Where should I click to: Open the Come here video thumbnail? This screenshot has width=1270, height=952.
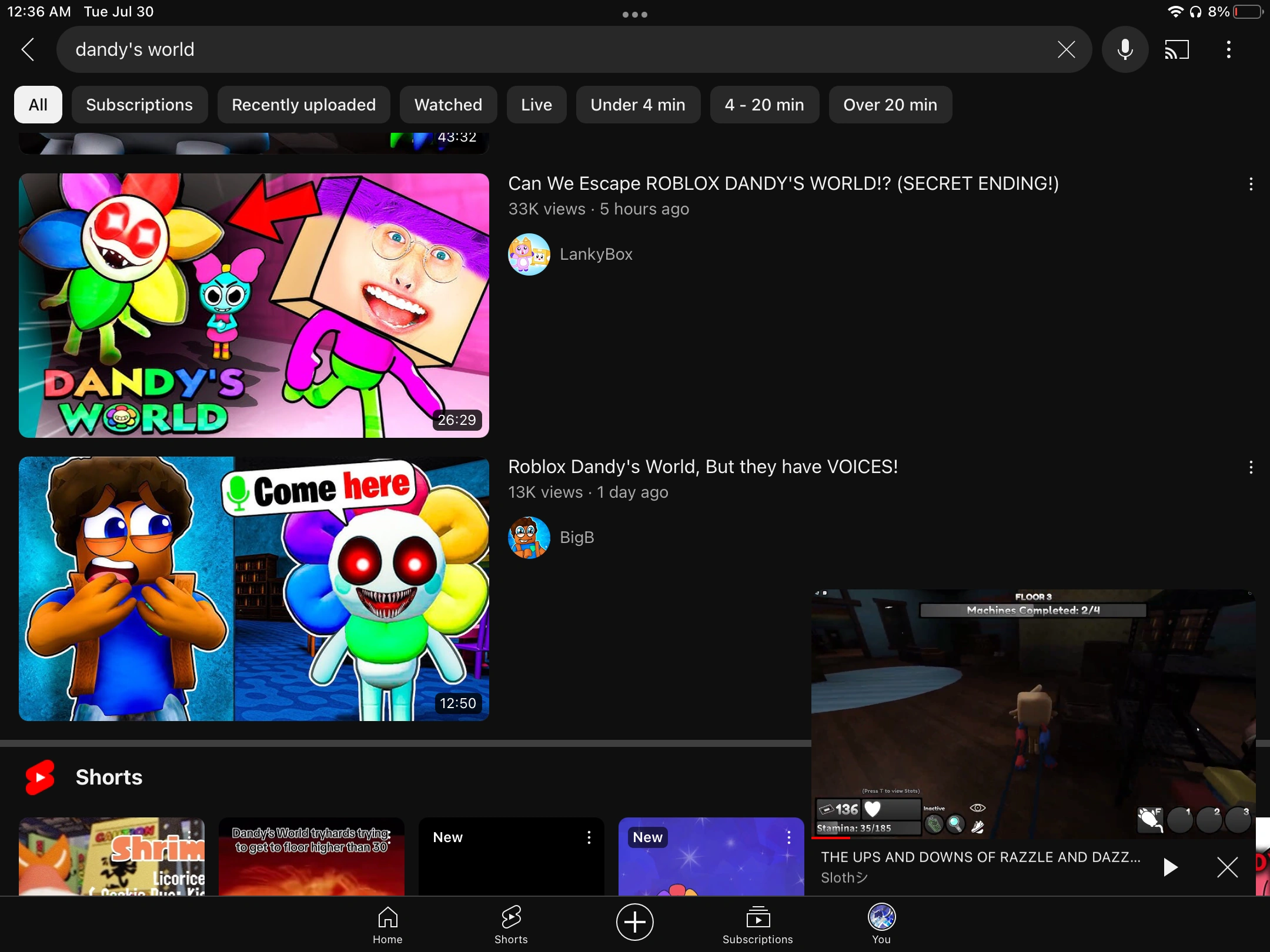coord(254,589)
